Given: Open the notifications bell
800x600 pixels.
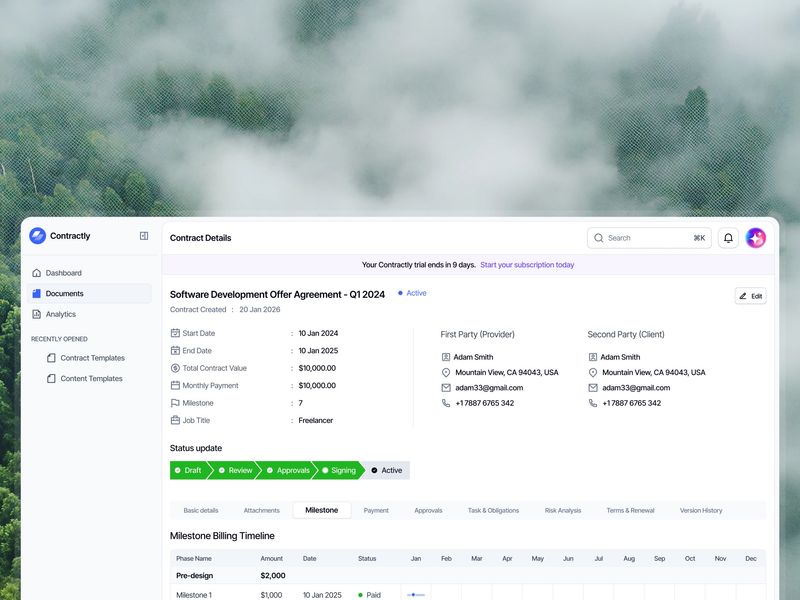Looking at the screenshot, I should pos(728,238).
